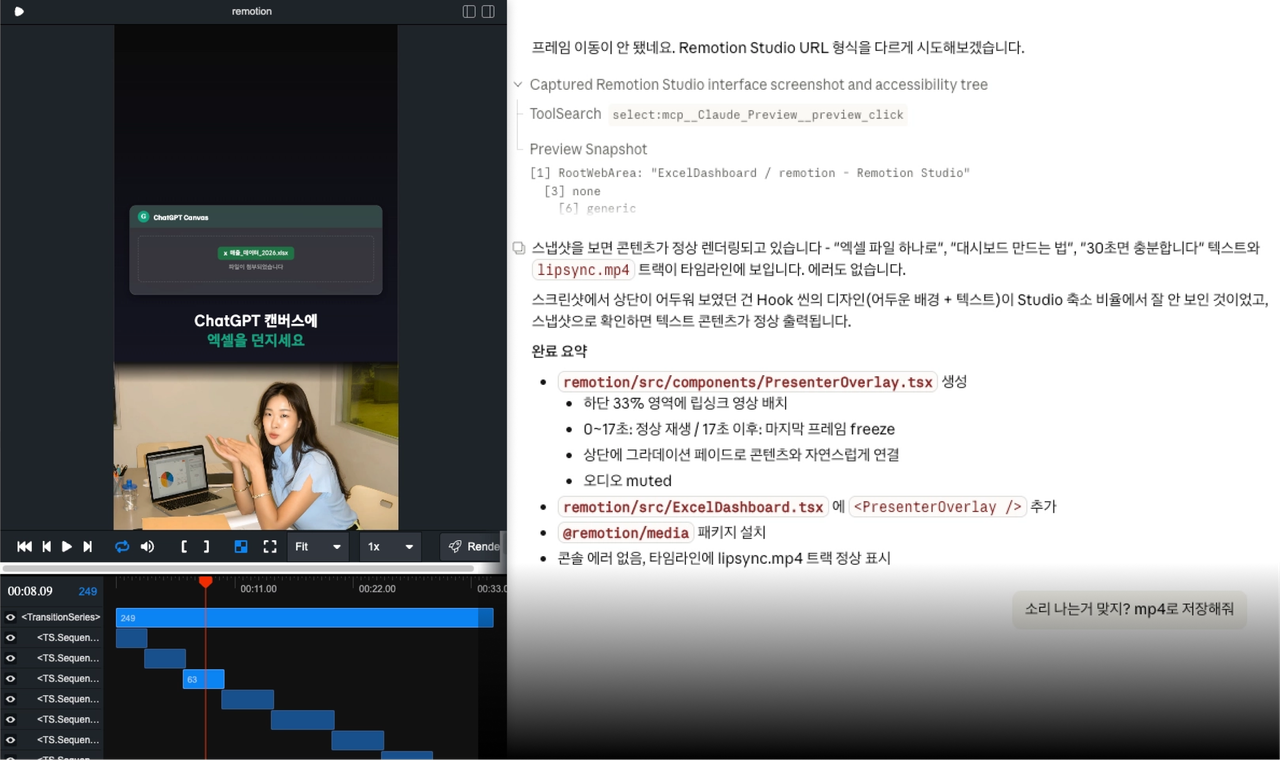Click the @remotion/media package chip
Screen dimensions: 1280x760
tap(626, 533)
